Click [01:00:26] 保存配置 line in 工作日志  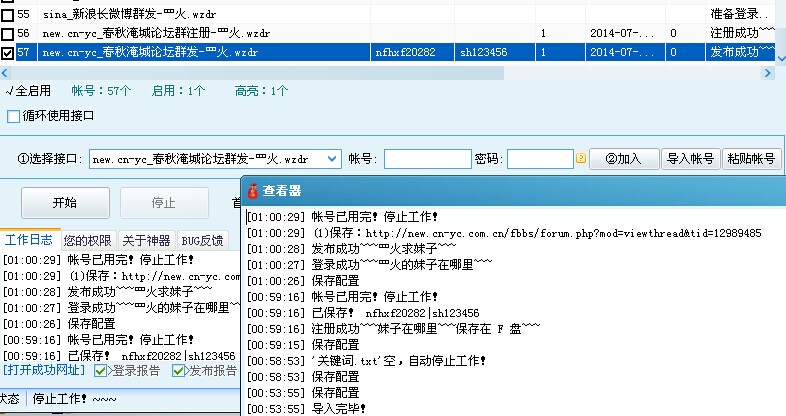[x=59, y=324]
